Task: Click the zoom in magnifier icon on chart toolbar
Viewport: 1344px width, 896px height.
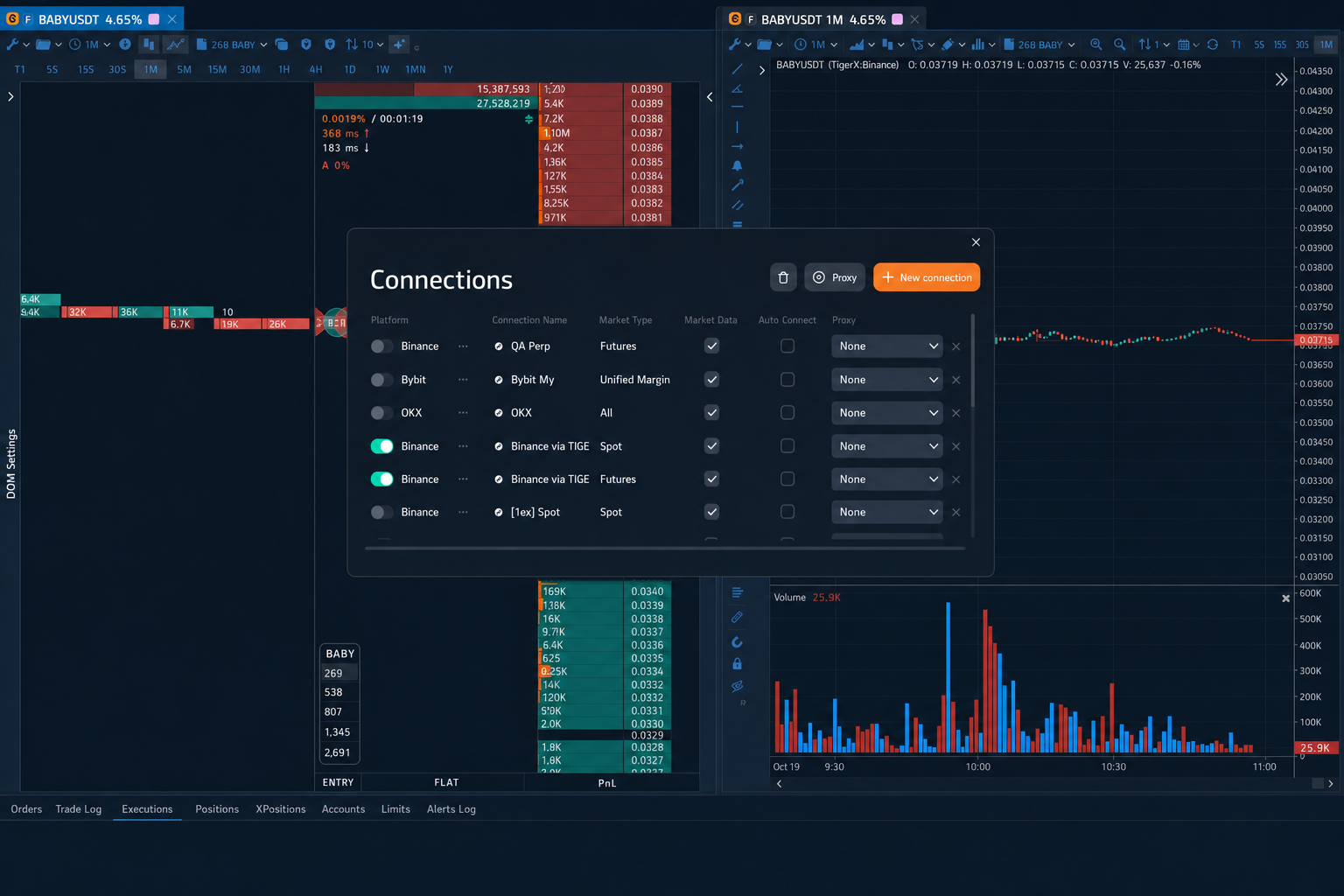Action: (1095, 45)
